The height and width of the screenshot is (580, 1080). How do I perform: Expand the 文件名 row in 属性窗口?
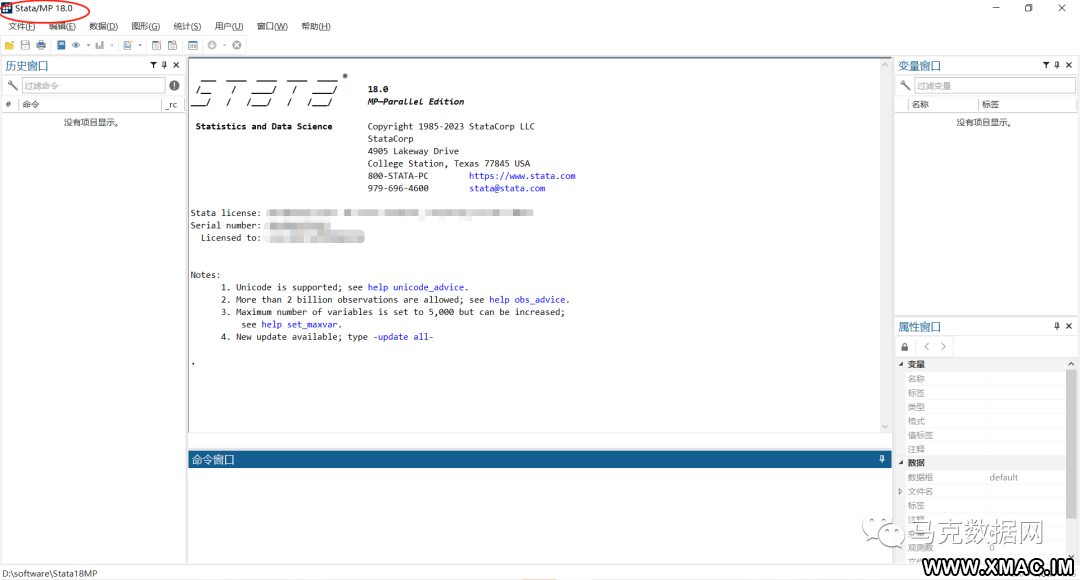901,491
